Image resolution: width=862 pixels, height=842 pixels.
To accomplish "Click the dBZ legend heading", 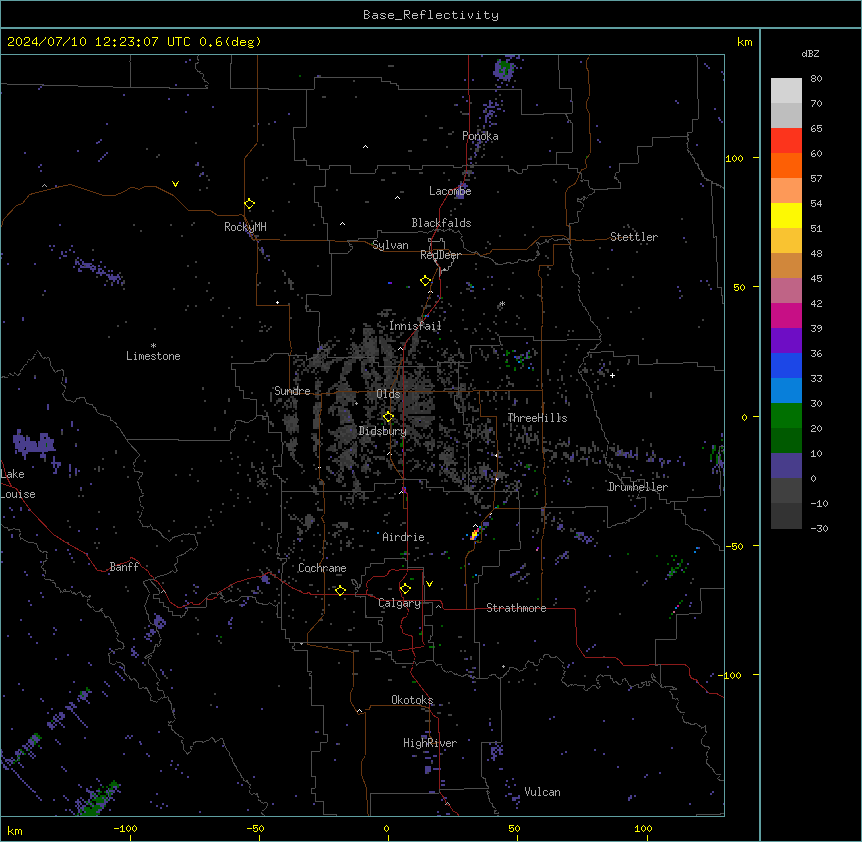I will coord(810,53).
